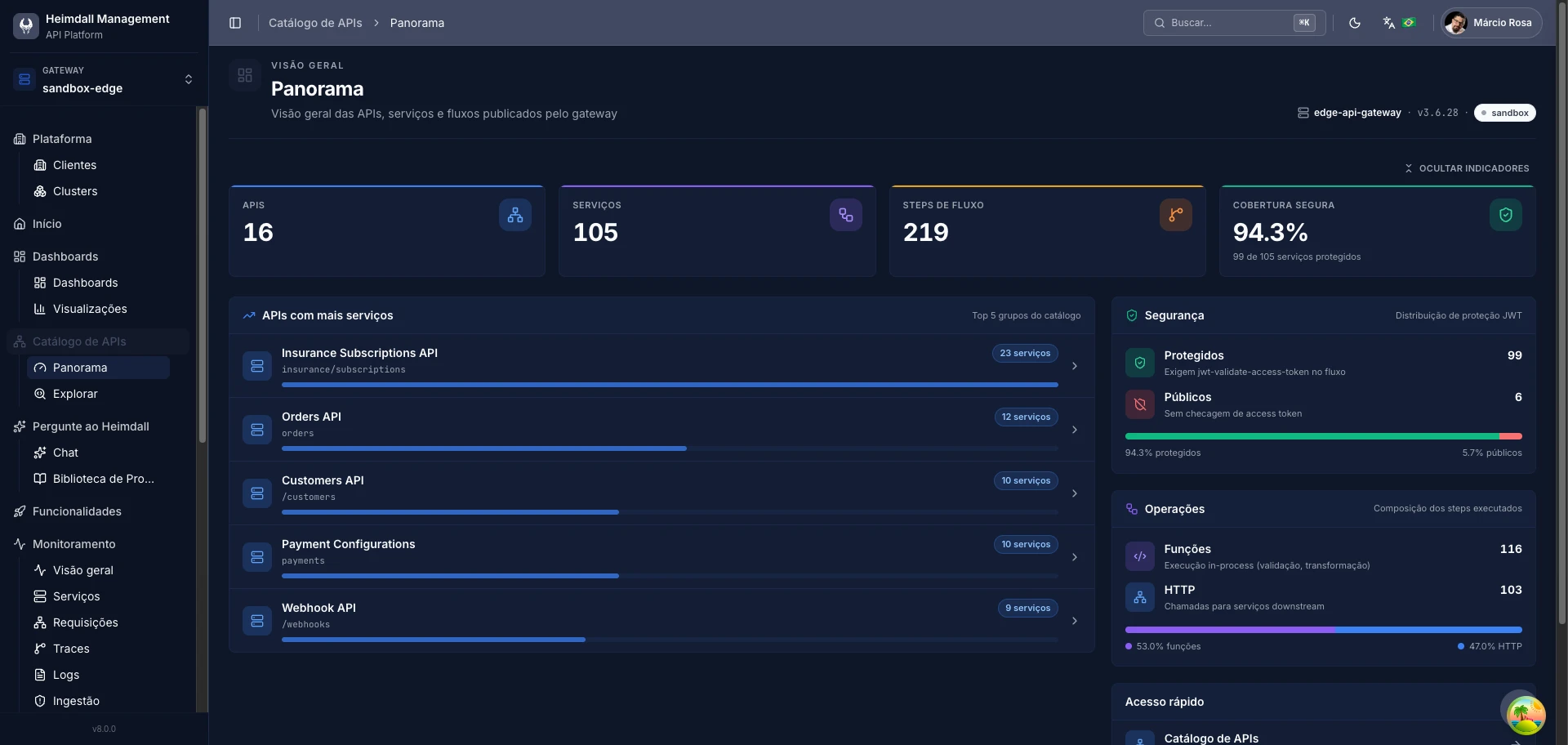1568x745 pixels.
Task: Click the Protegidos green shield icon
Action: pos(1140,363)
